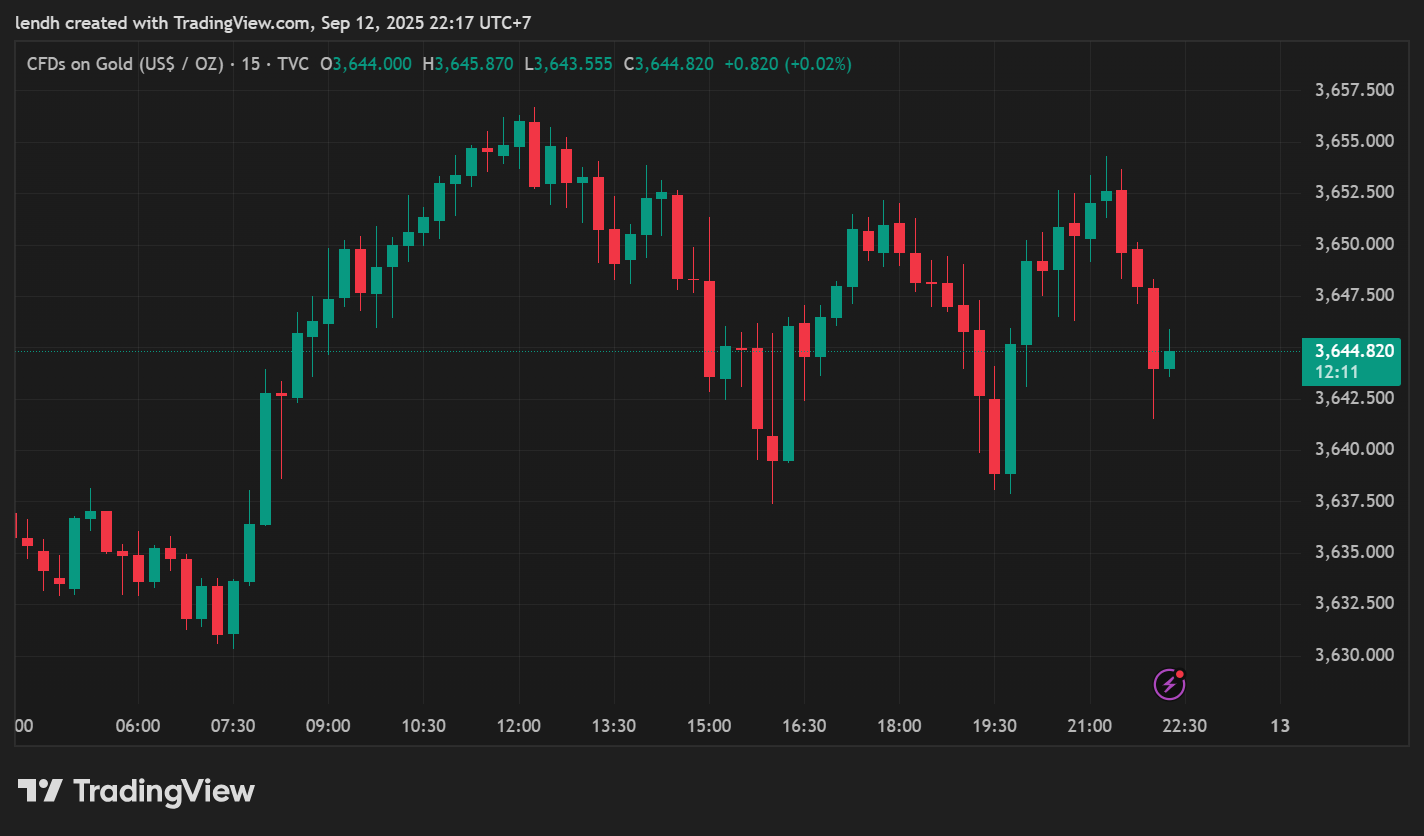1424x836 pixels.
Task: Click the current price label 3,644.820
Action: point(1355,351)
